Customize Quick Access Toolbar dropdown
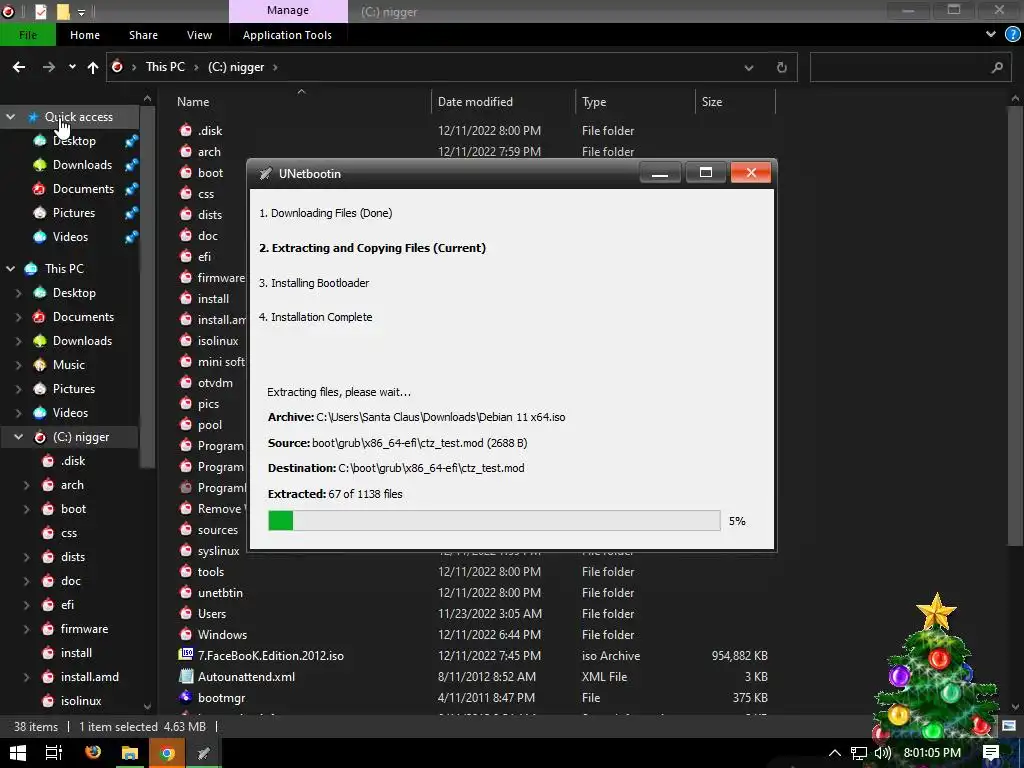This screenshot has width=1024, height=768. [82, 12]
